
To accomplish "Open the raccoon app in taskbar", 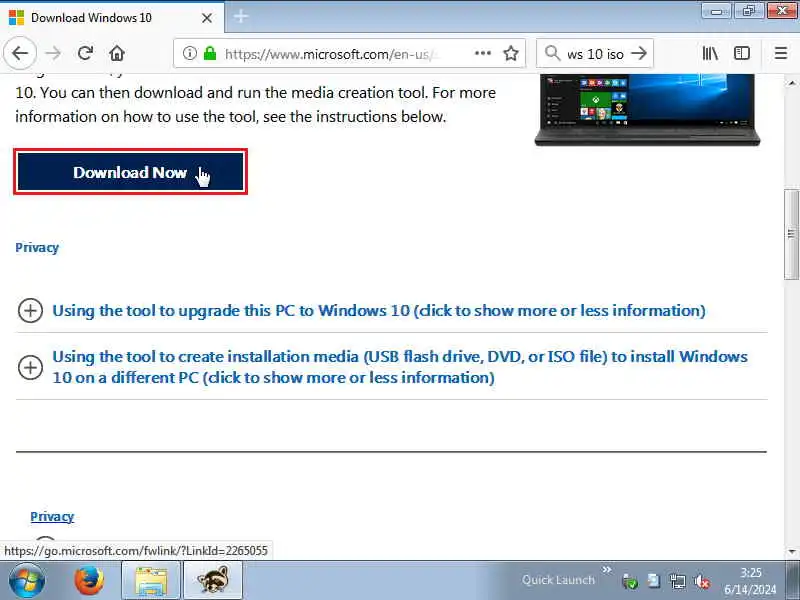I will 213,581.
